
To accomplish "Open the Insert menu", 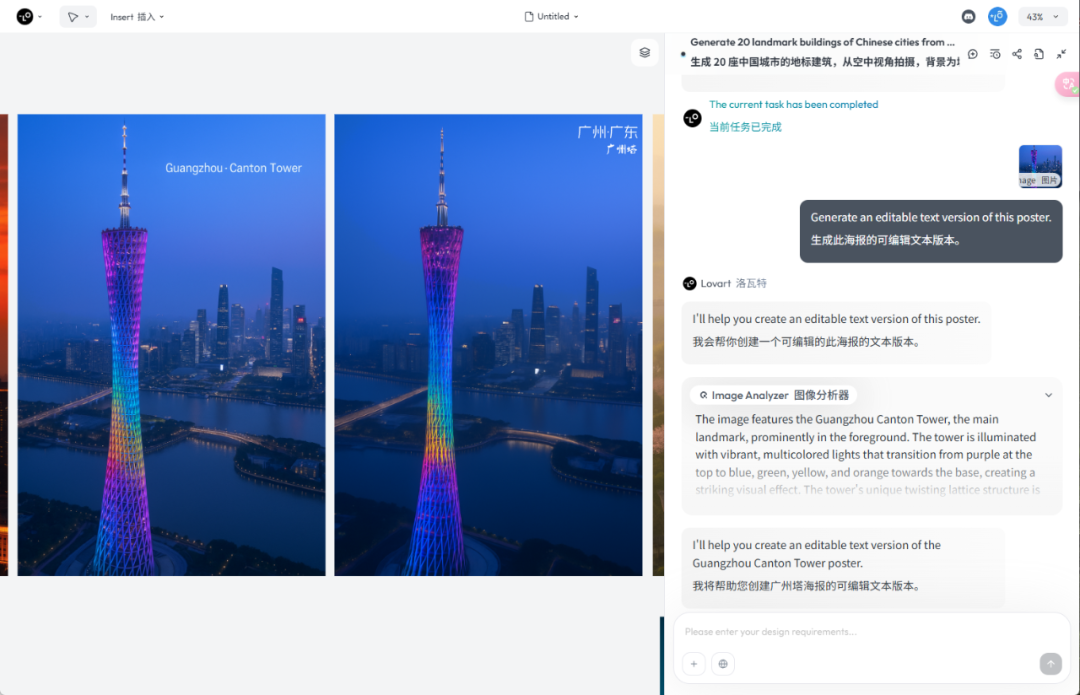I will click(137, 17).
